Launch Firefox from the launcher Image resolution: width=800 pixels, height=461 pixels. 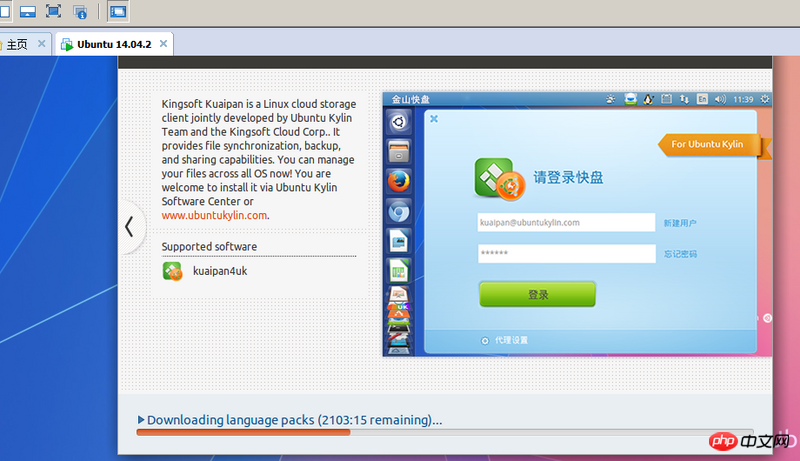pyautogui.click(x=398, y=181)
